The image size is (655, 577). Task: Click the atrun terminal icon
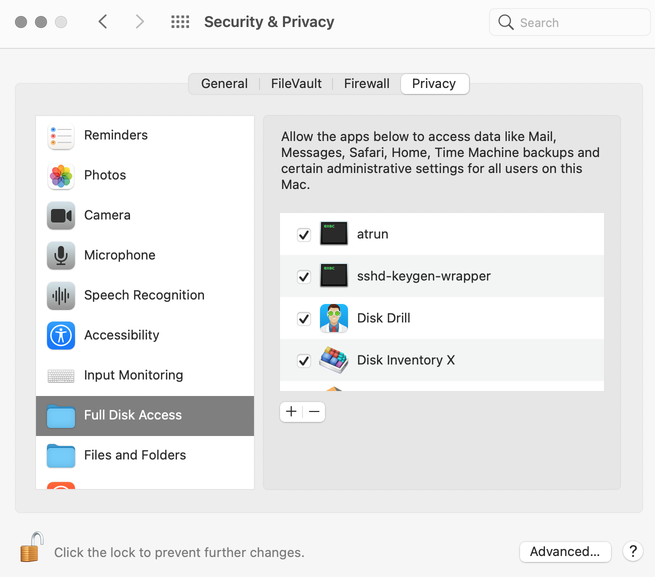(334, 233)
